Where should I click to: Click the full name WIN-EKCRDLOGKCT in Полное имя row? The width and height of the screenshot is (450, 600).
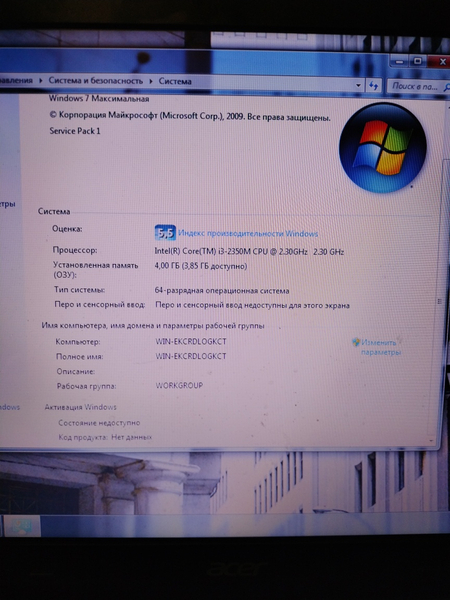pos(191,356)
